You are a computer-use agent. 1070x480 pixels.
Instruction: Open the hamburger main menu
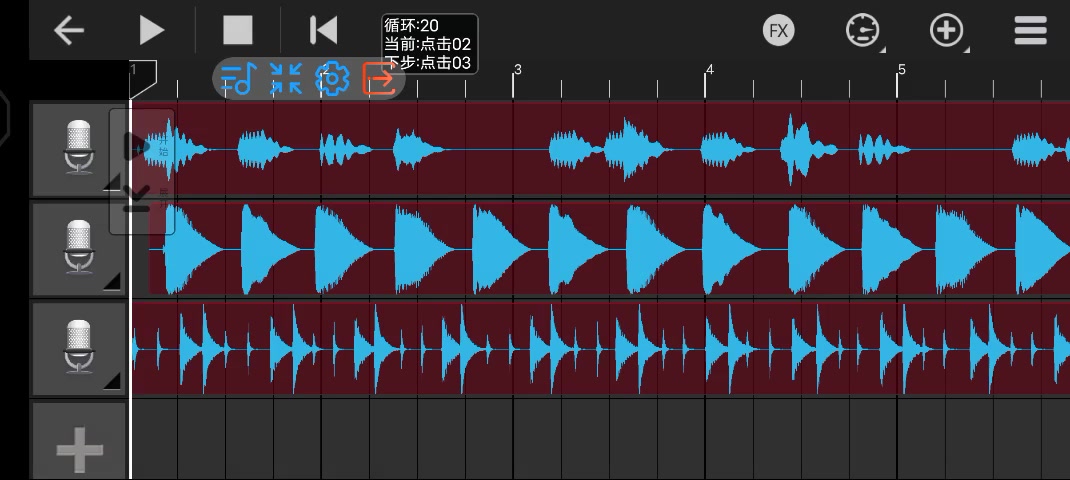tap(1030, 30)
